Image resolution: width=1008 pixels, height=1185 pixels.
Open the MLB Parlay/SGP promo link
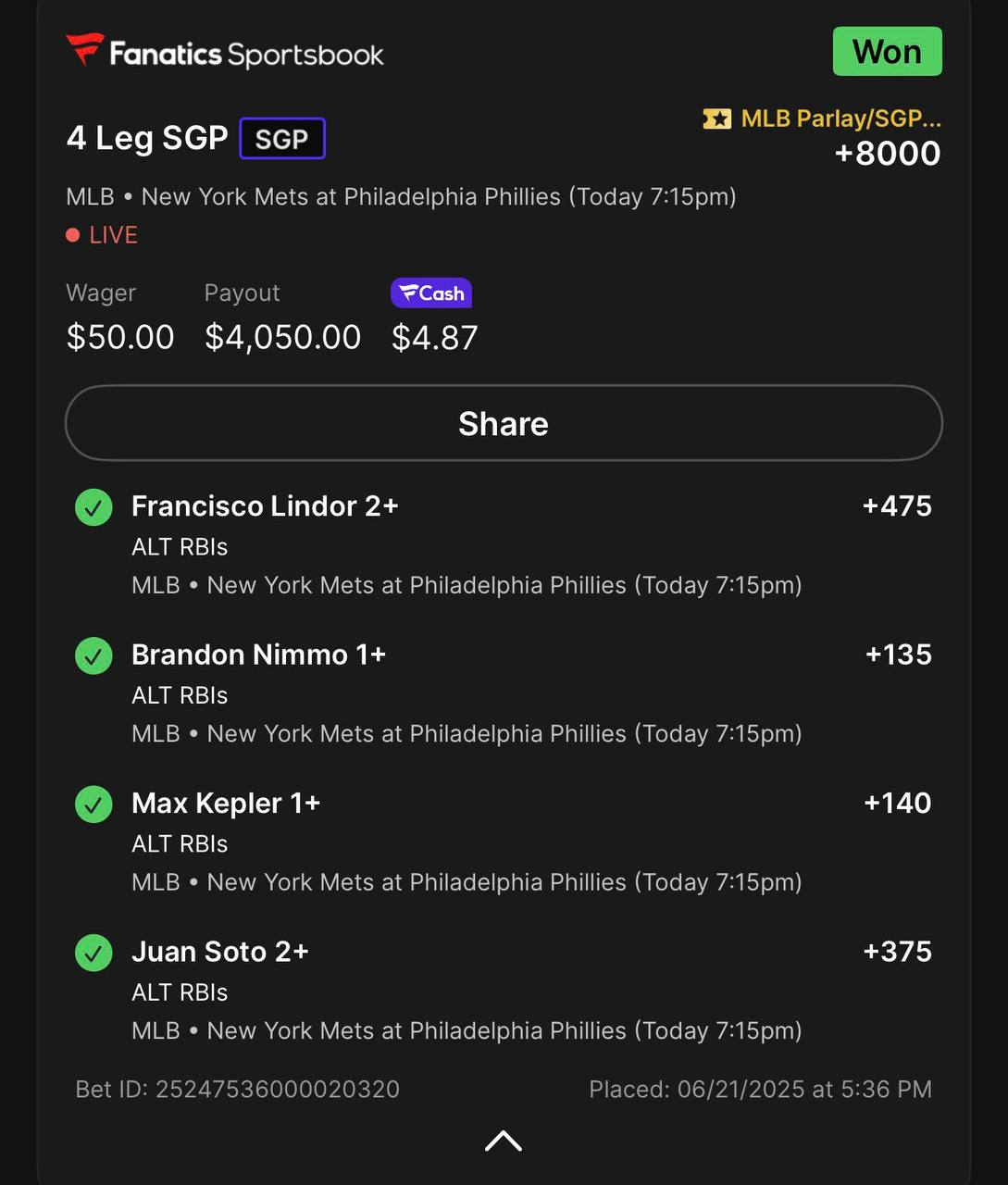tap(841, 118)
